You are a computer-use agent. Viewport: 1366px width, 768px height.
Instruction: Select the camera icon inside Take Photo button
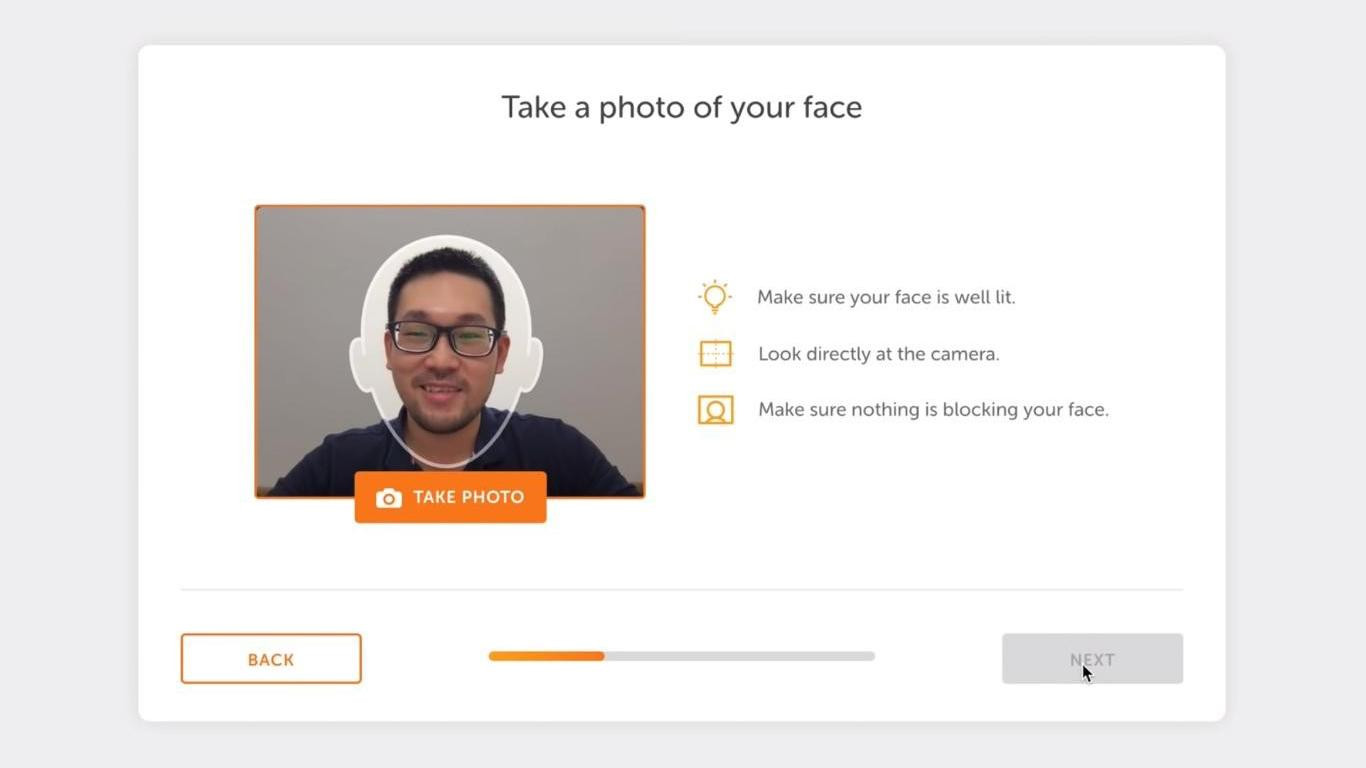(387, 497)
